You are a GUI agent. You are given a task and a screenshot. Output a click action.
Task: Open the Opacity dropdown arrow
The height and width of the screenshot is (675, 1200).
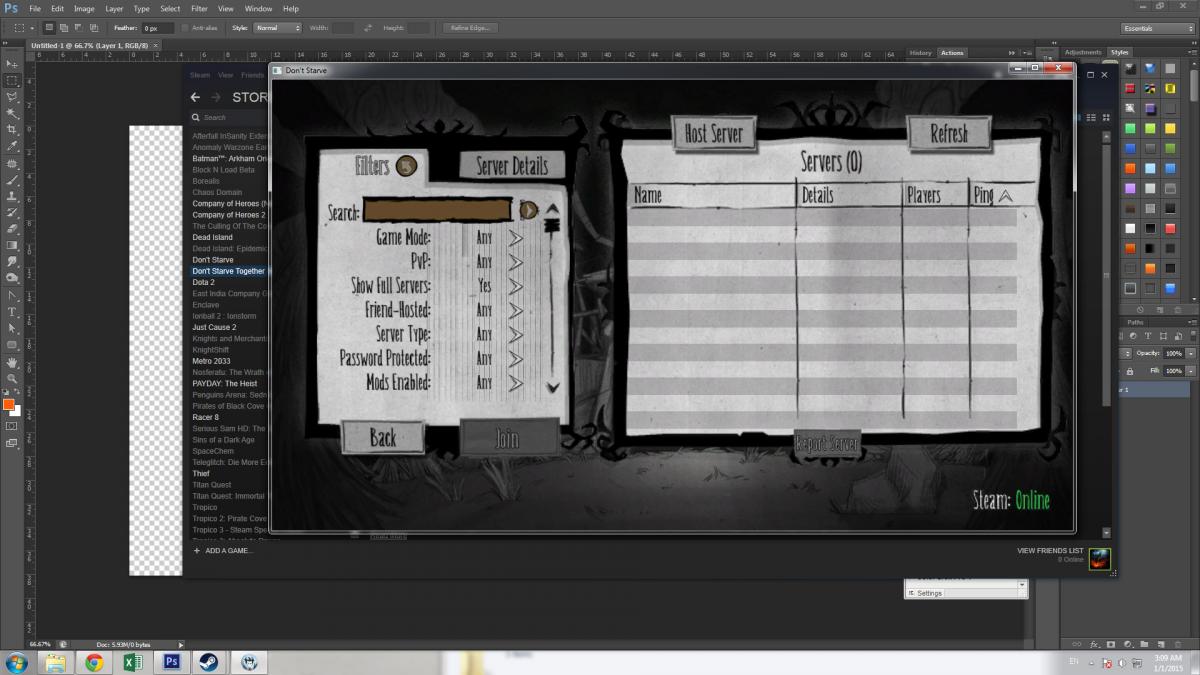pos(1191,353)
